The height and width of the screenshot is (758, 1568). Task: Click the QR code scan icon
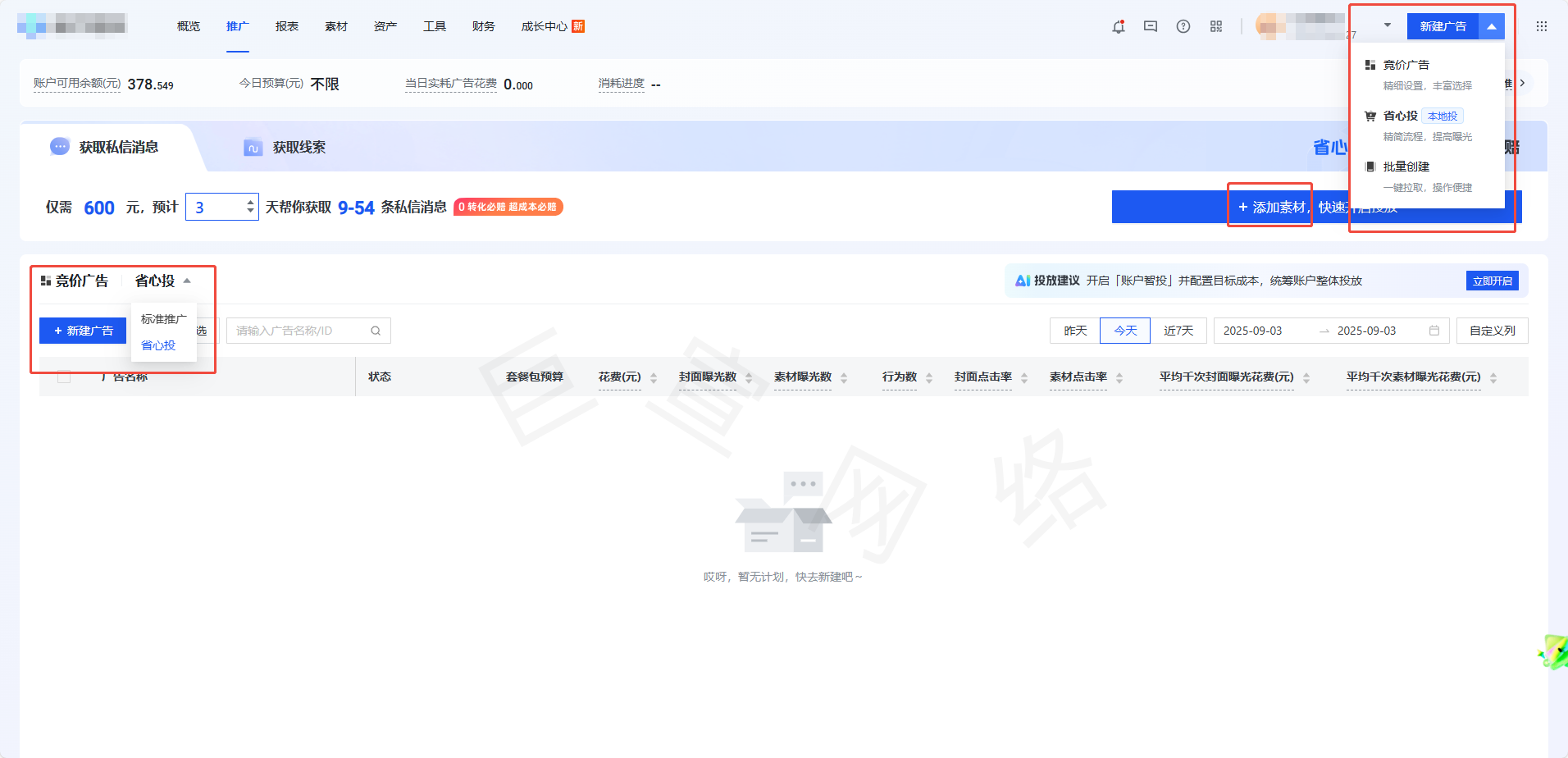pos(1216,26)
